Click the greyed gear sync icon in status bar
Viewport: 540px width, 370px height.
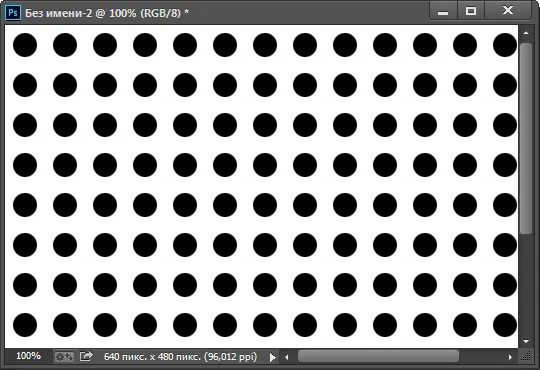64,357
